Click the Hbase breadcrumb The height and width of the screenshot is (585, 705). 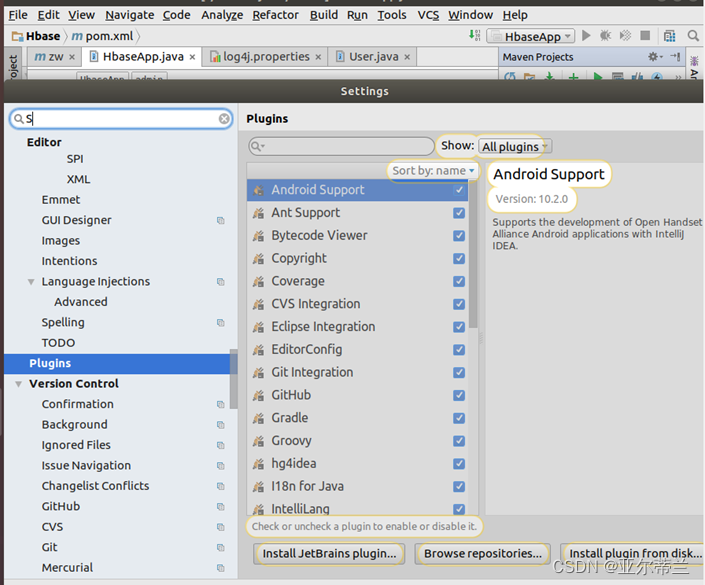(x=36, y=36)
